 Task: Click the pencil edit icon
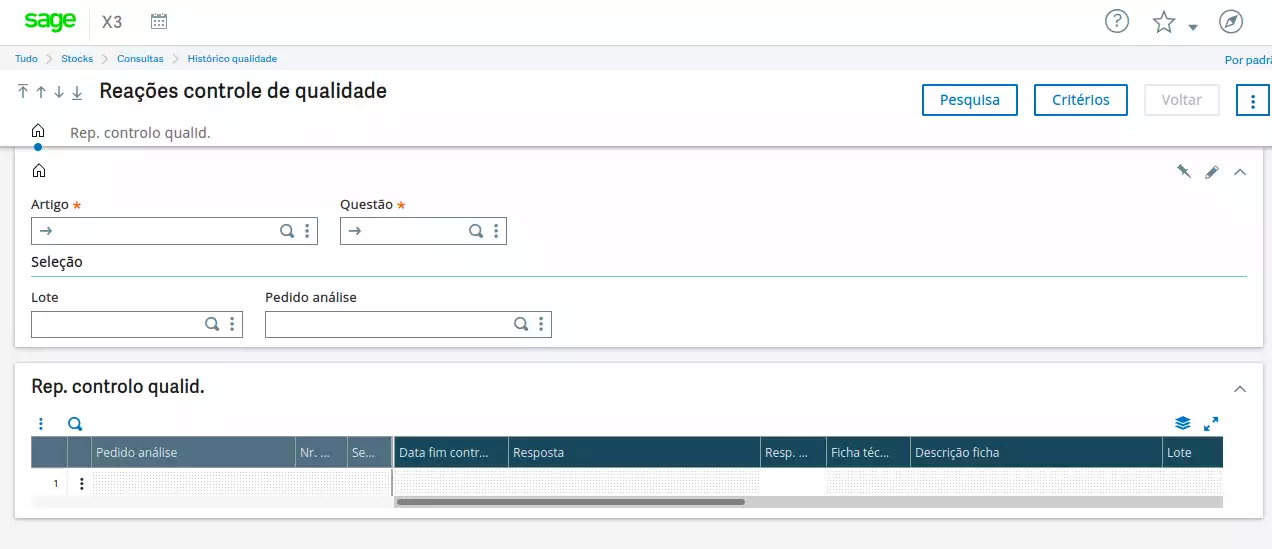click(1212, 172)
